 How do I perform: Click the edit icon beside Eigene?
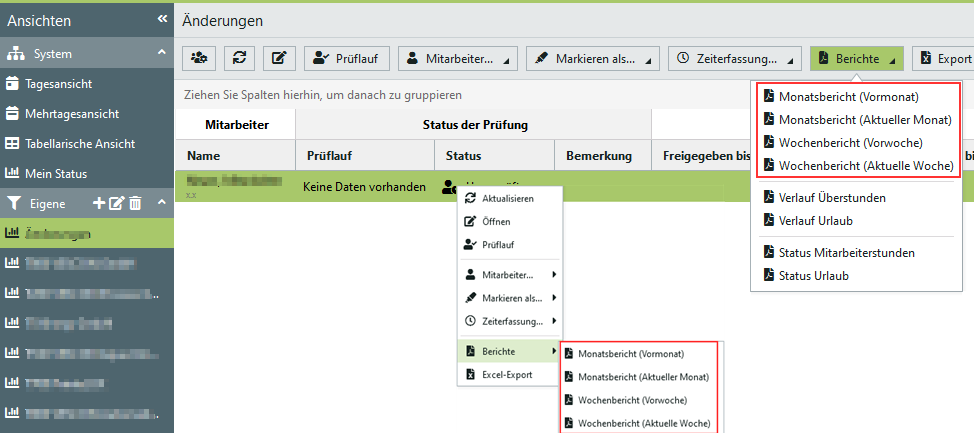pos(116,203)
